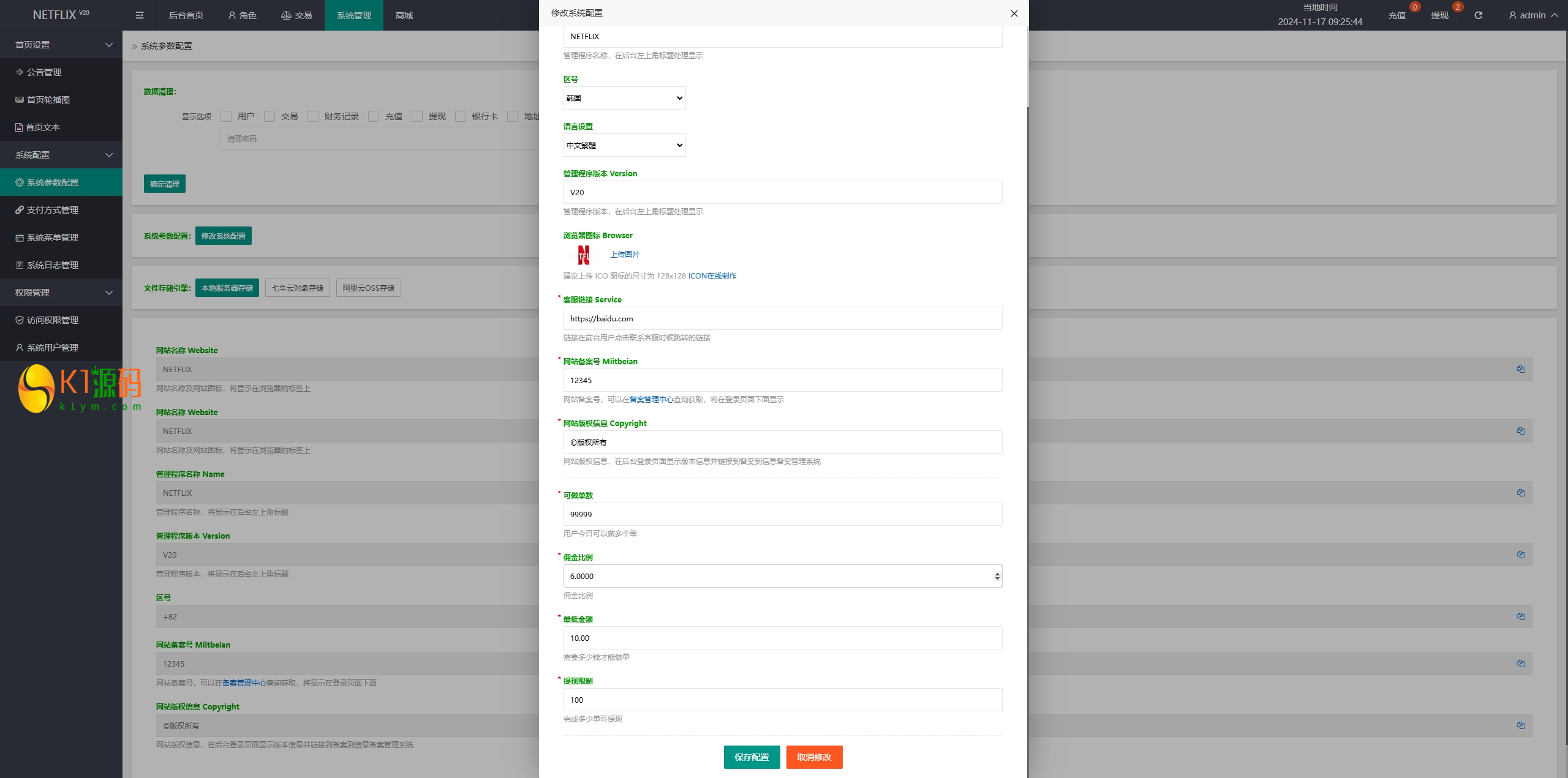The image size is (1568, 778).
Task: Click the 保存配置 save button
Action: tap(752, 757)
